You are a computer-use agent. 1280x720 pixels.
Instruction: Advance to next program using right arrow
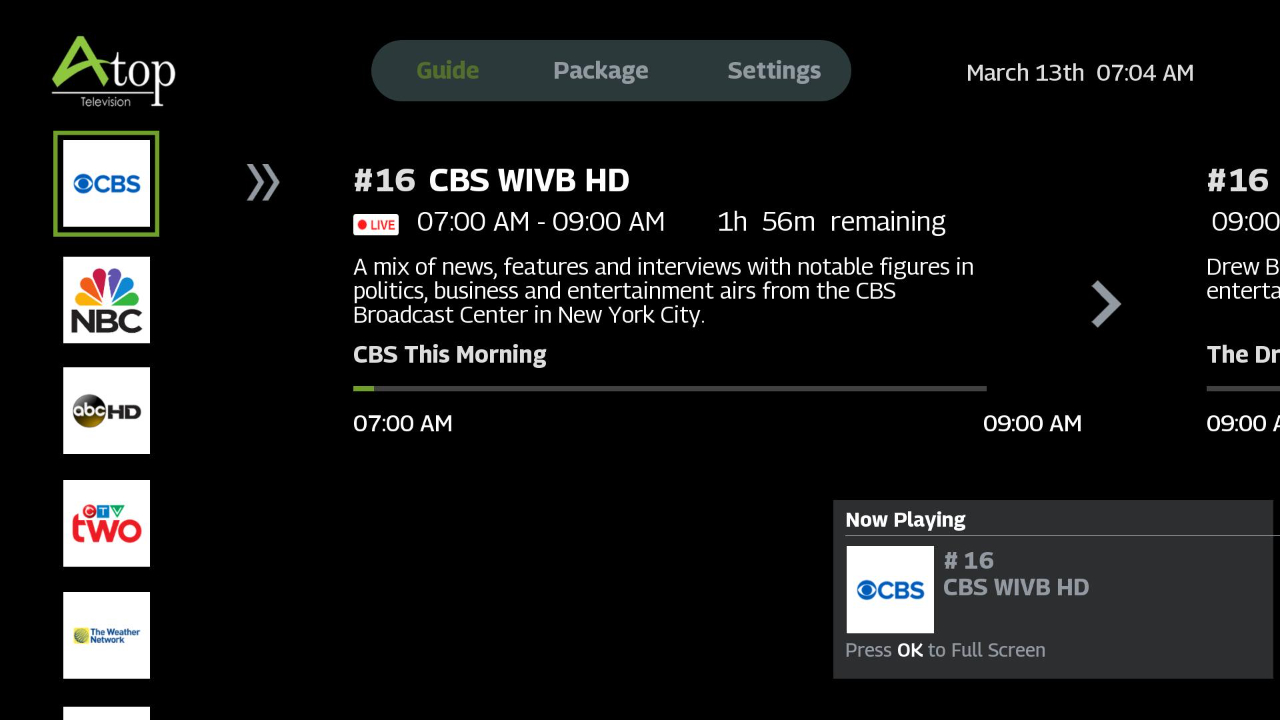[1105, 303]
